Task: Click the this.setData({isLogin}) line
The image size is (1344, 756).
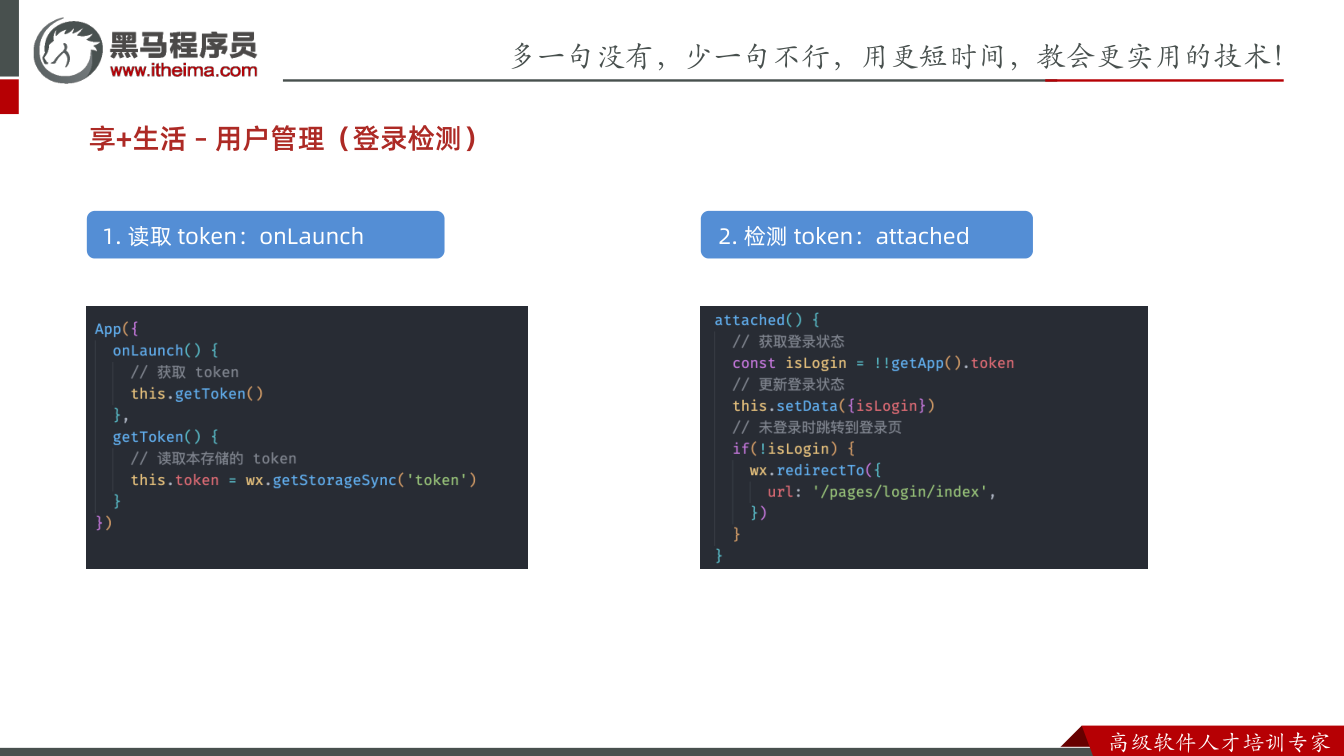Action: point(833,406)
